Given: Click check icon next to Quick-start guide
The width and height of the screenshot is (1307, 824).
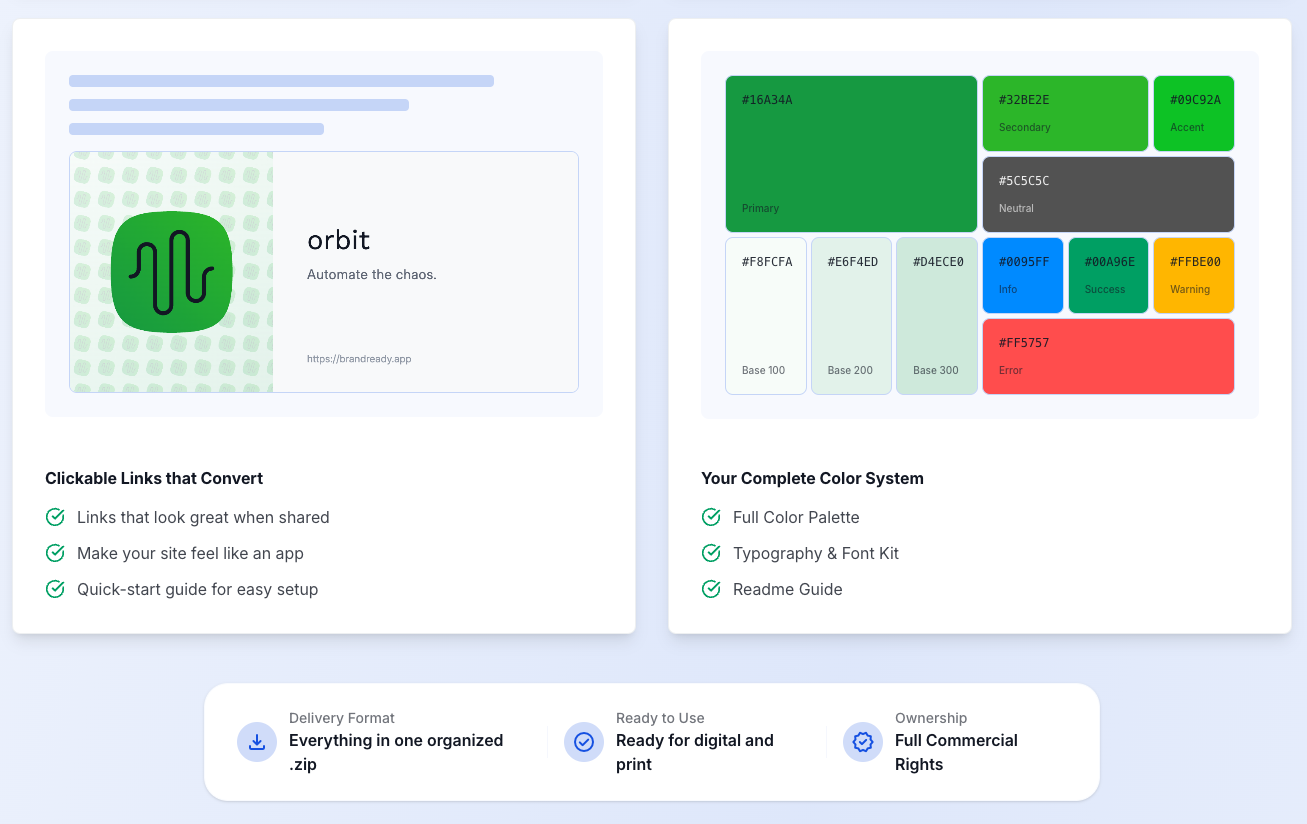Looking at the screenshot, I should 55,589.
